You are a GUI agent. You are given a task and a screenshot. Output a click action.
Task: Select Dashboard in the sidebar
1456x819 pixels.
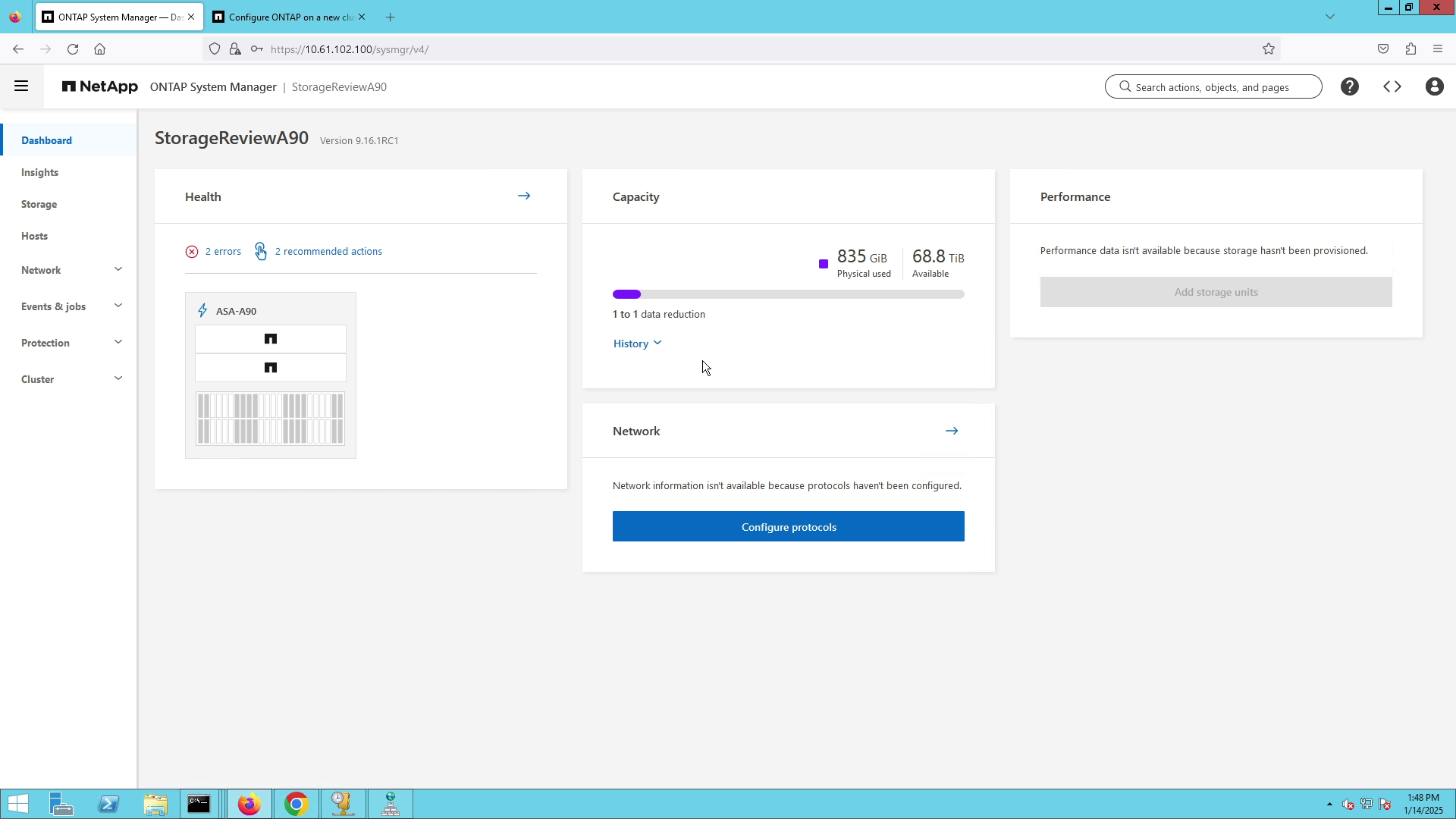pyautogui.click(x=69, y=140)
